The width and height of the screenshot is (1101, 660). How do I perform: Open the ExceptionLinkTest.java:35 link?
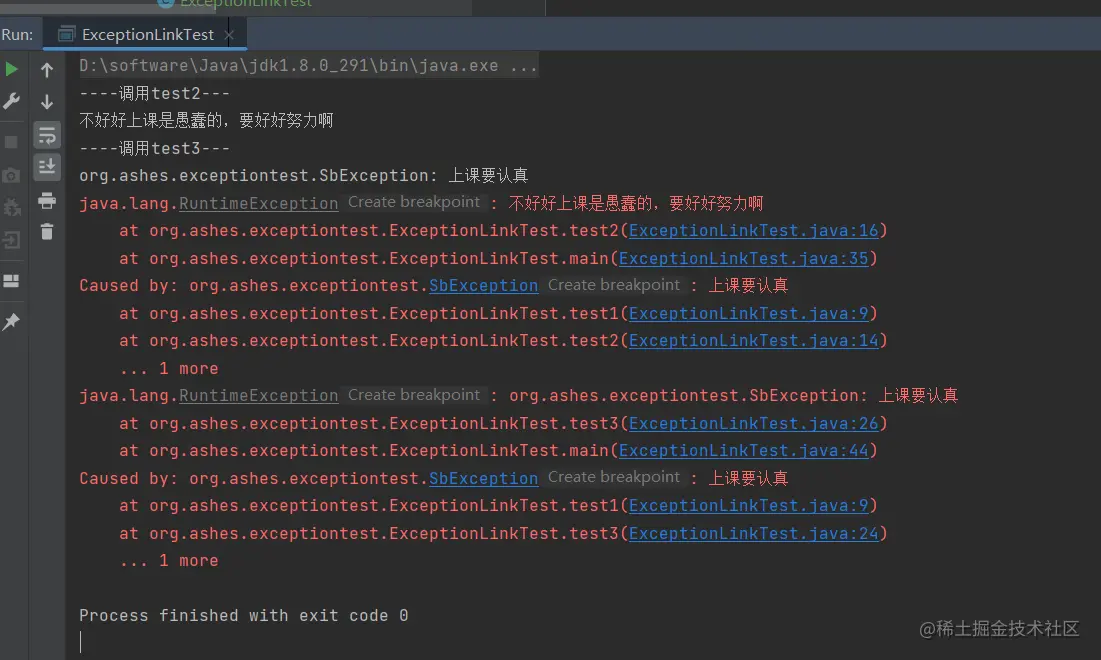pyautogui.click(x=744, y=258)
